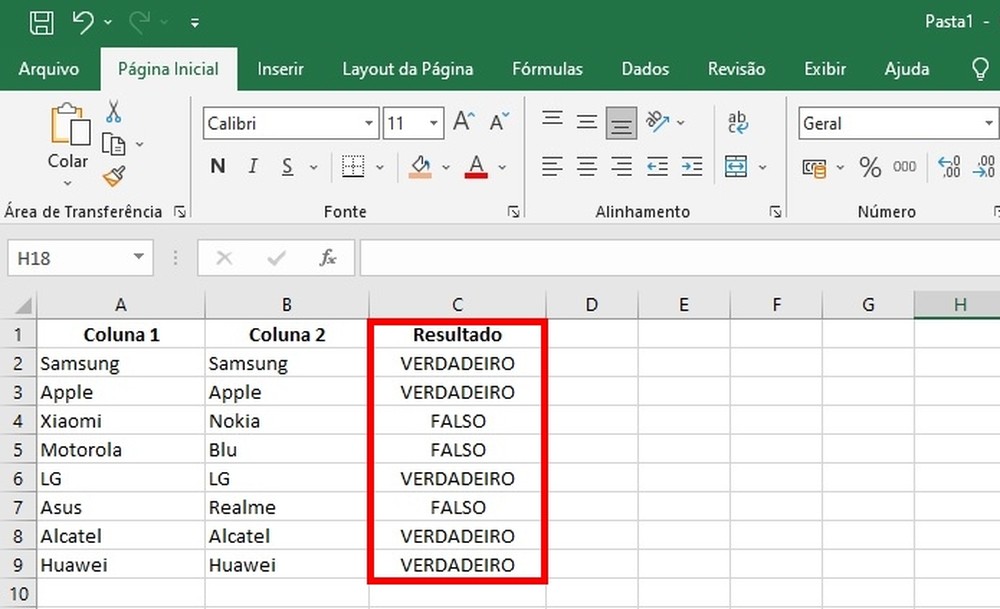Click the Save icon in Quick Access Toolbar
This screenshot has width=1000, height=609.
[40, 21]
